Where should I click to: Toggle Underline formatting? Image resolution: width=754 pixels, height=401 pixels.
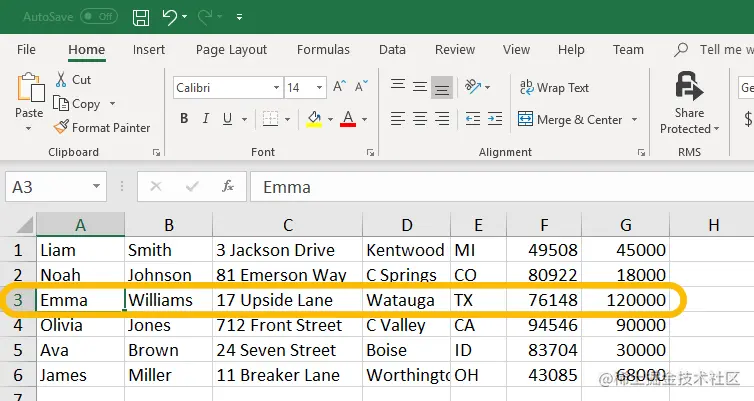(x=227, y=118)
